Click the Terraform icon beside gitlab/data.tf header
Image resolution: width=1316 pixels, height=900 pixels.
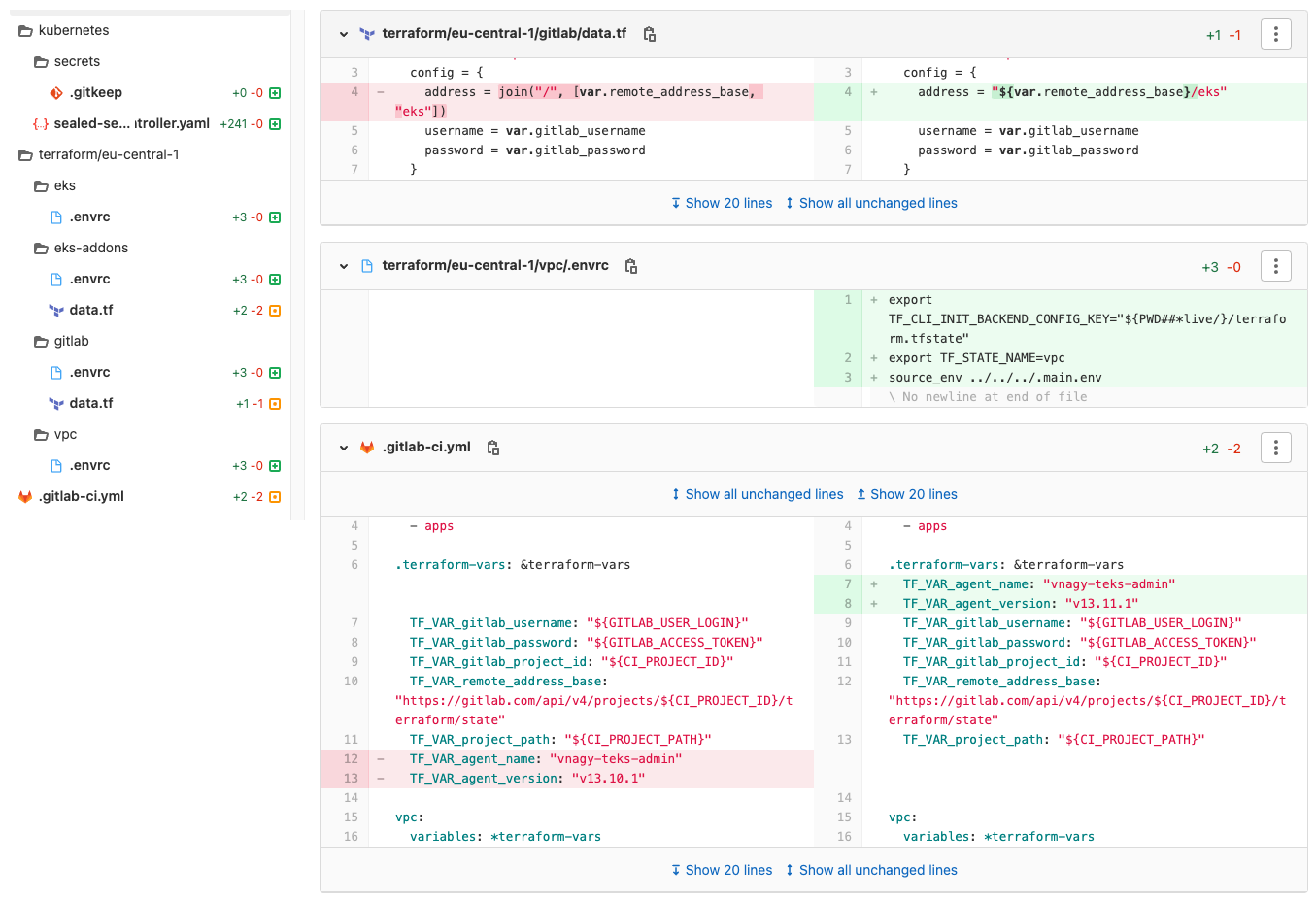point(367,32)
